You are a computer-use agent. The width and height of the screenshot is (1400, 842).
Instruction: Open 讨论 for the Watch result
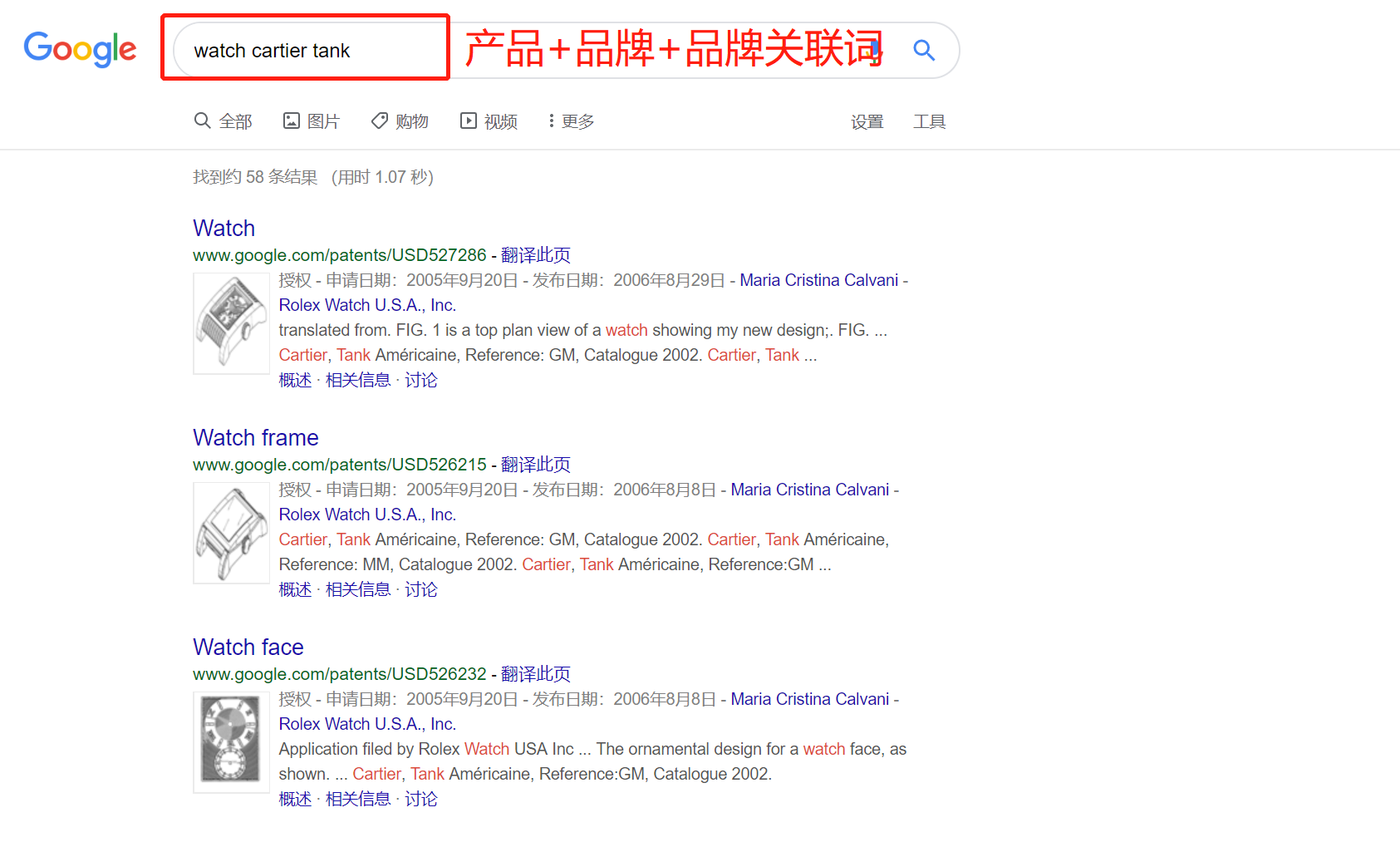[420, 380]
